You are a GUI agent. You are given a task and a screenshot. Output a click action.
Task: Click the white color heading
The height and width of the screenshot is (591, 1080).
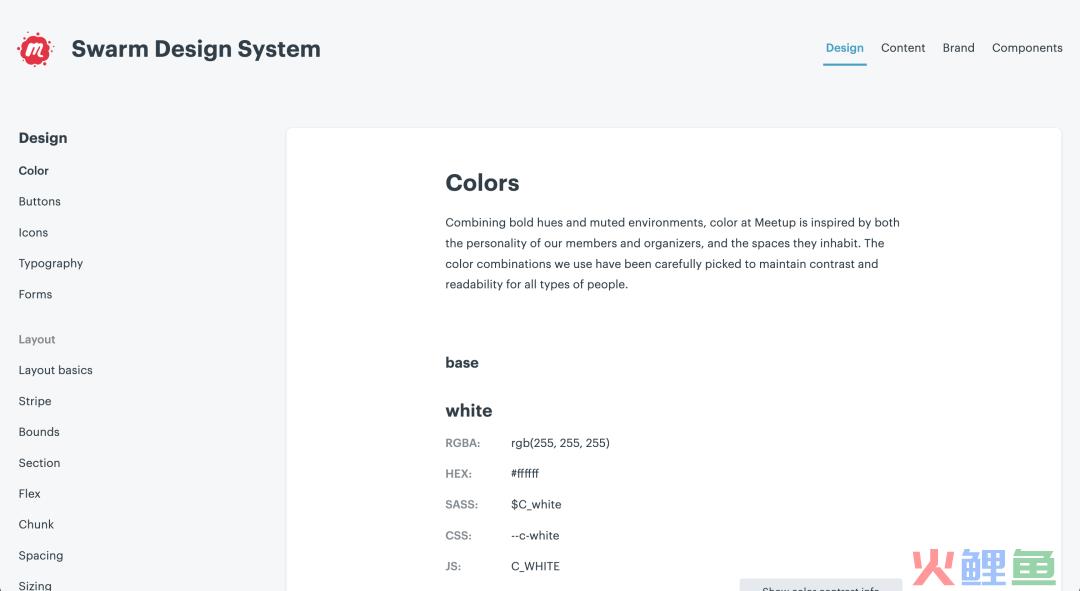pos(469,411)
